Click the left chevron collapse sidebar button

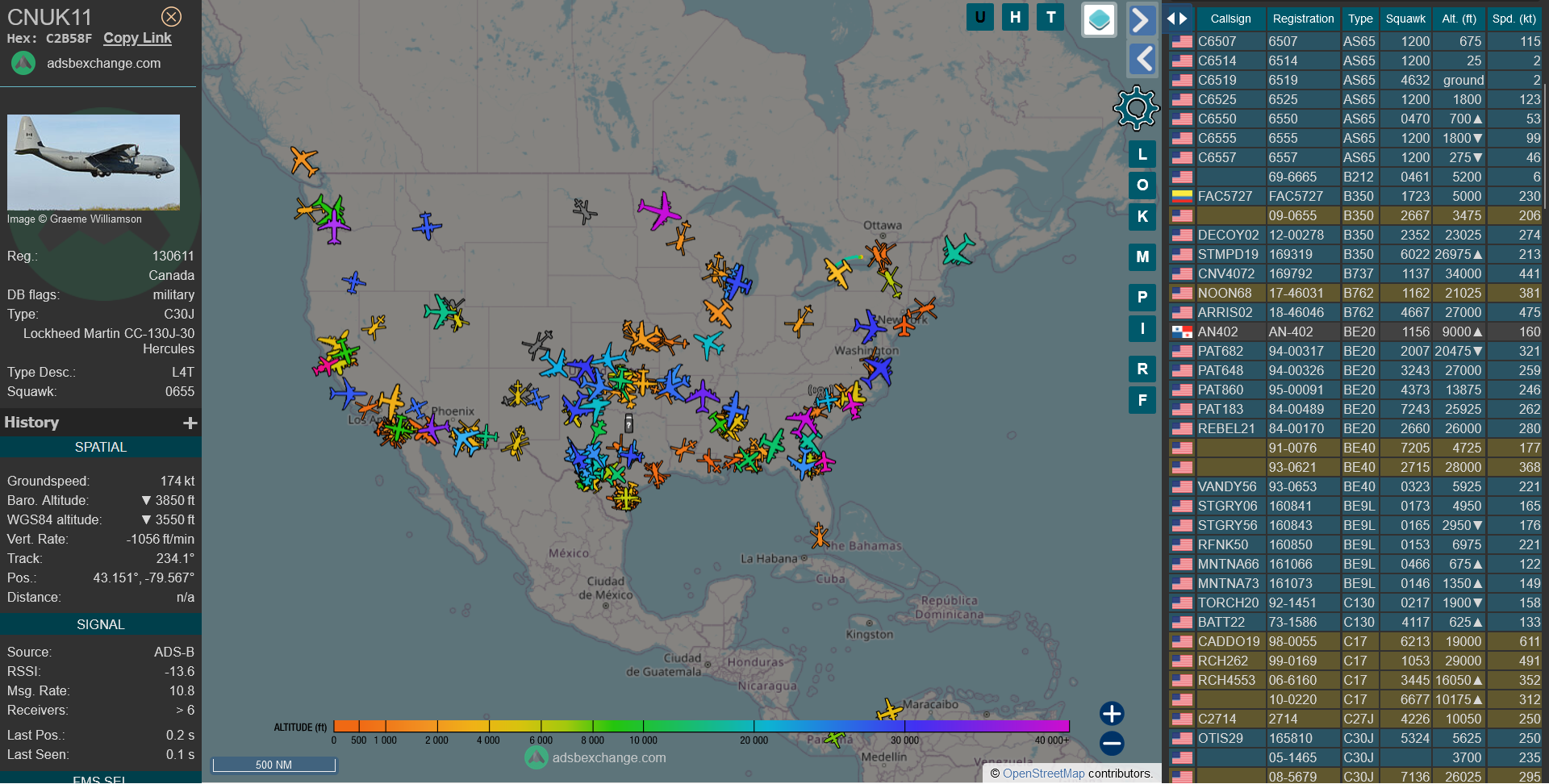pos(1141,59)
